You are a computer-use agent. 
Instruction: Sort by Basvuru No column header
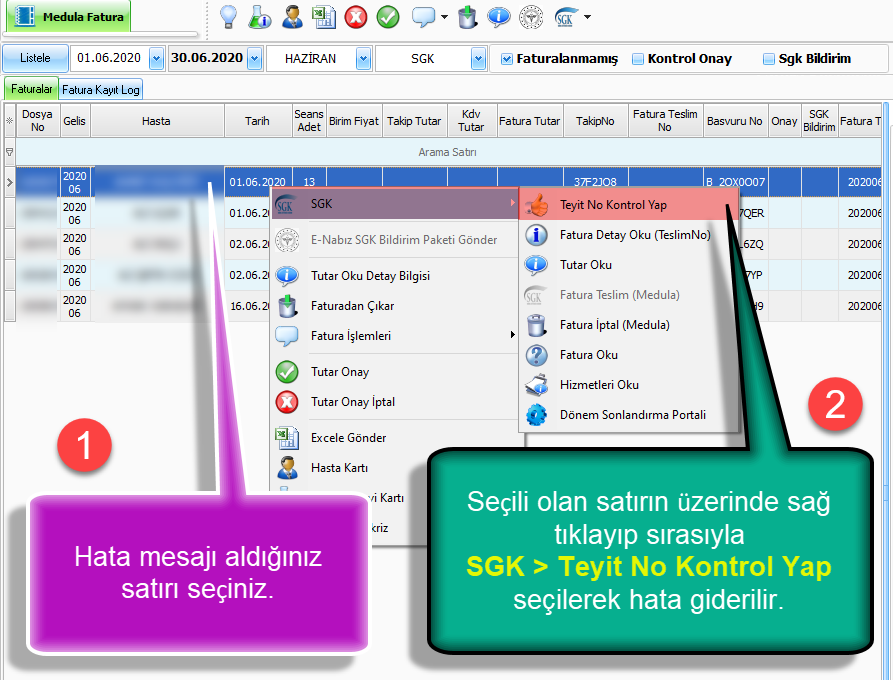point(735,121)
